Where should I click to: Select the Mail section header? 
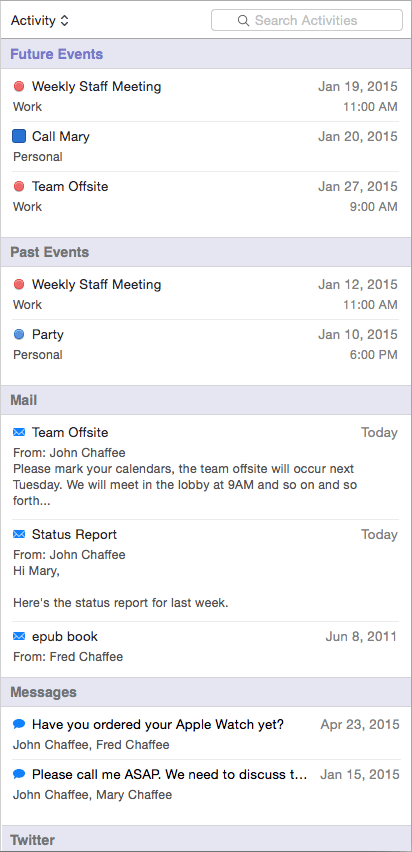(206, 400)
